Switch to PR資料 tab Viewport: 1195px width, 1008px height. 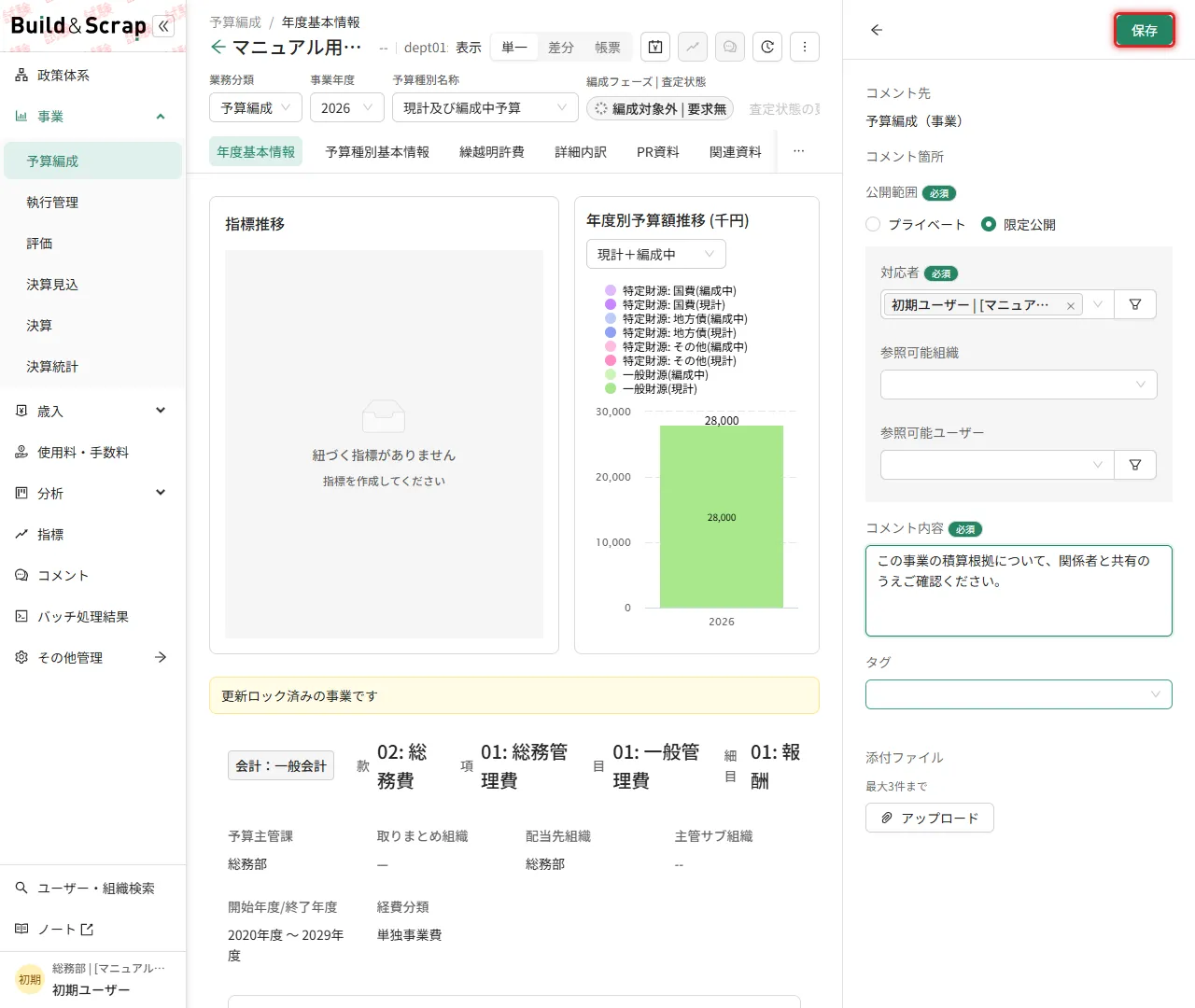pos(658,152)
